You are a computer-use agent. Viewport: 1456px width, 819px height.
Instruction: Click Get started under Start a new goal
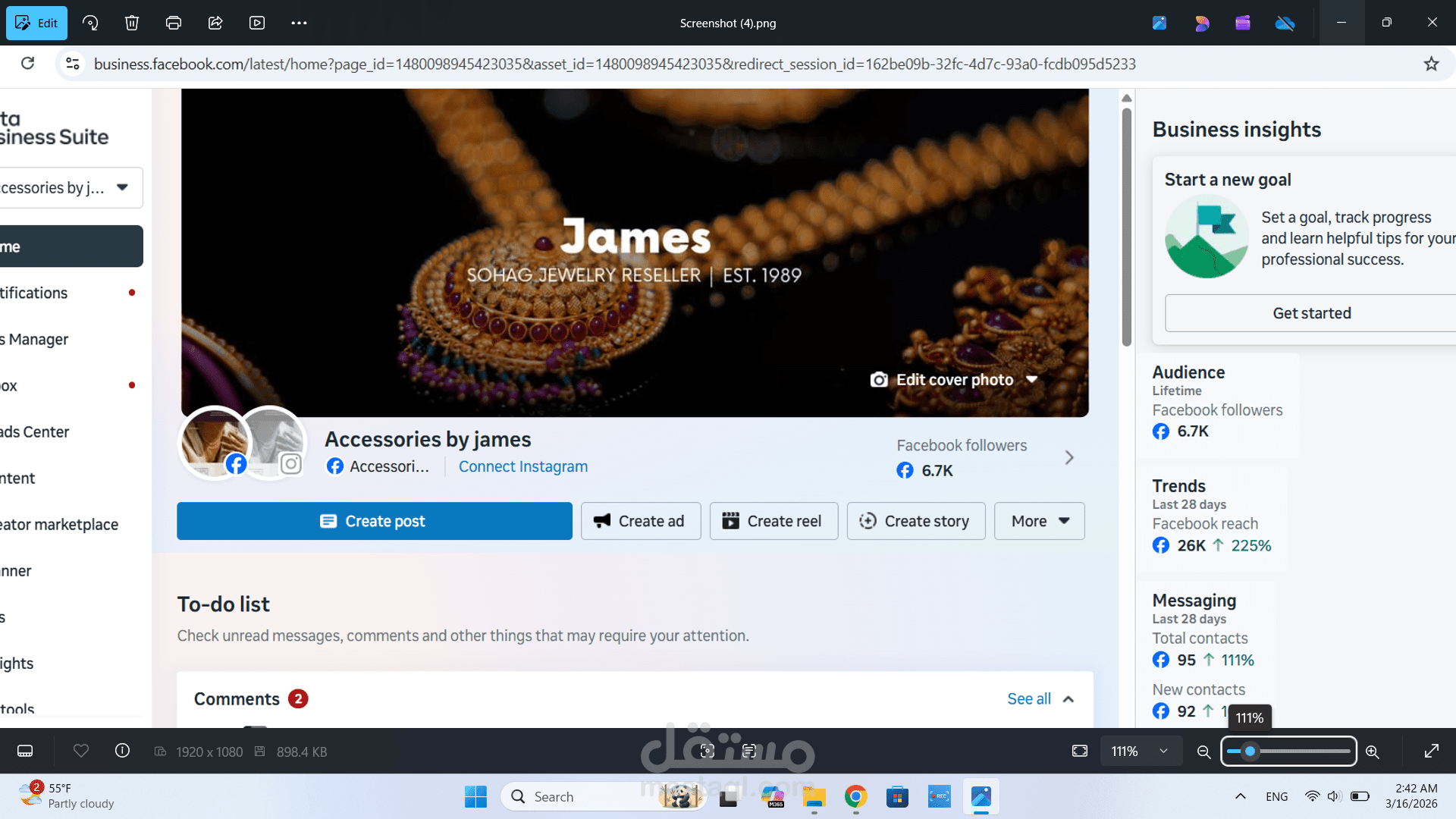point(1312,313)
